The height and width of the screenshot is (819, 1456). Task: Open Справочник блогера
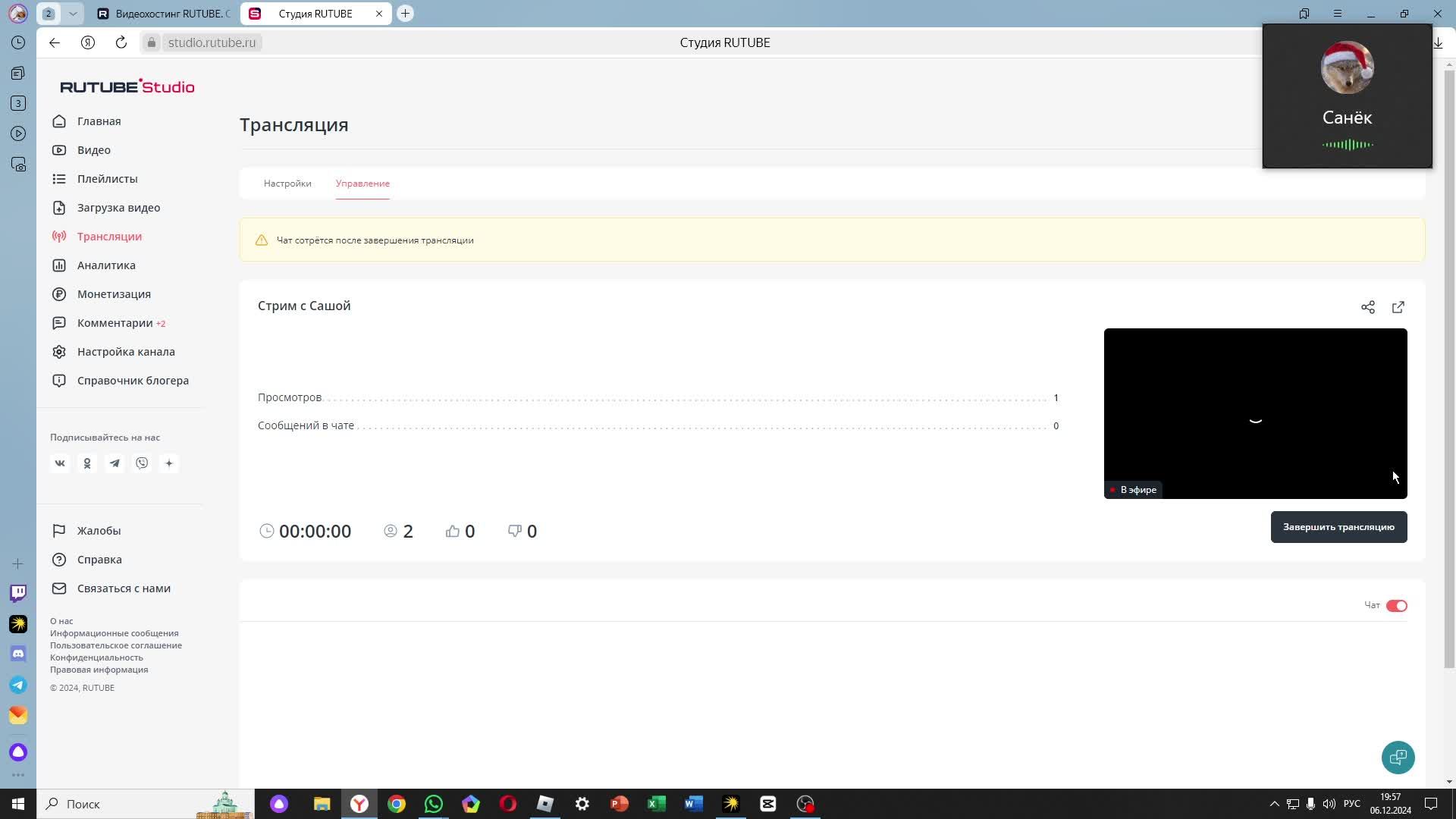[133, 381]
